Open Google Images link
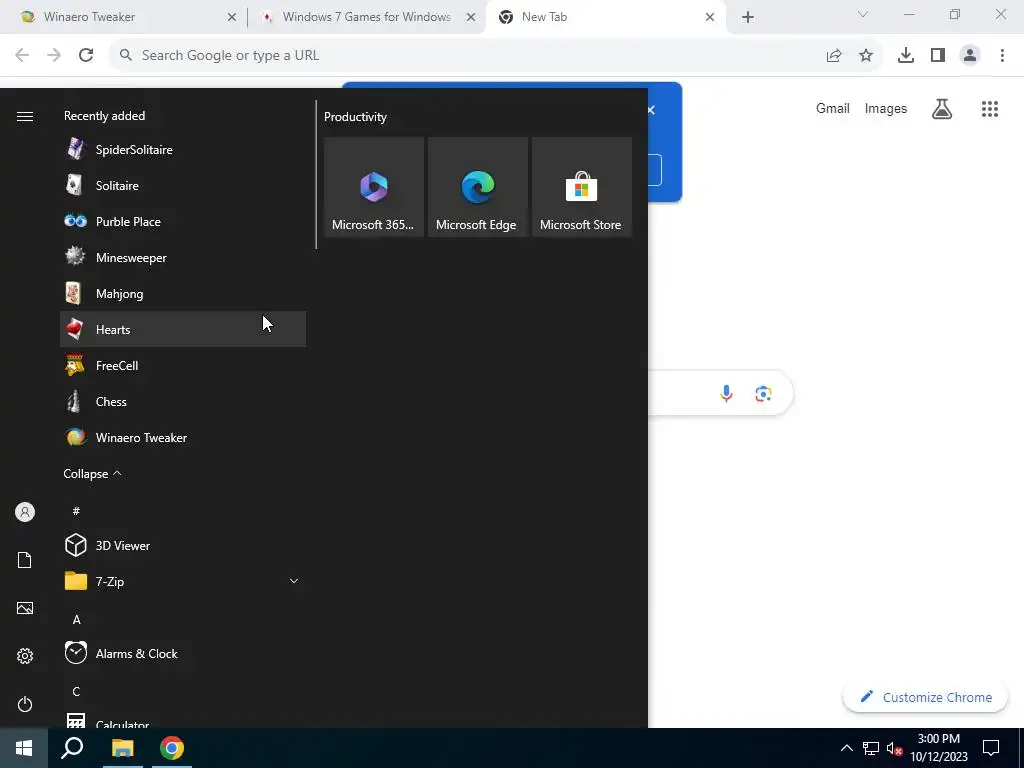The height and width of the screenshot is (768, 1024). click(x=886, y=108)
